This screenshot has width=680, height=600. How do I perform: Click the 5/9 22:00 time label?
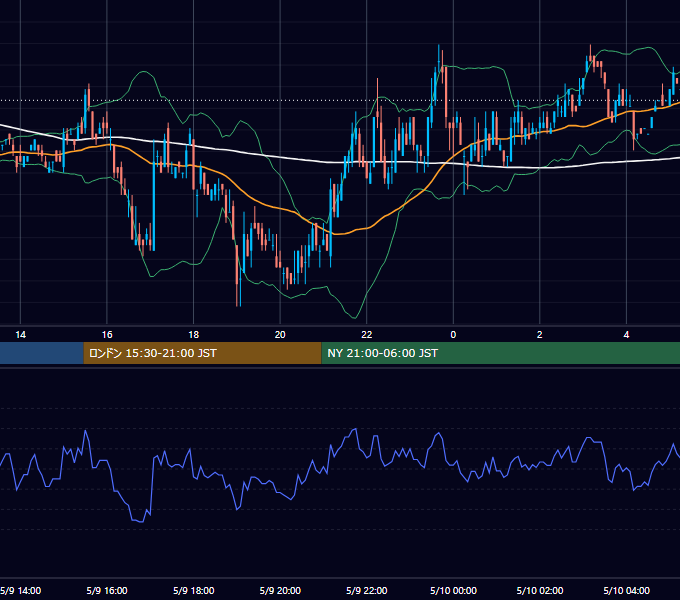click(366, 590)
